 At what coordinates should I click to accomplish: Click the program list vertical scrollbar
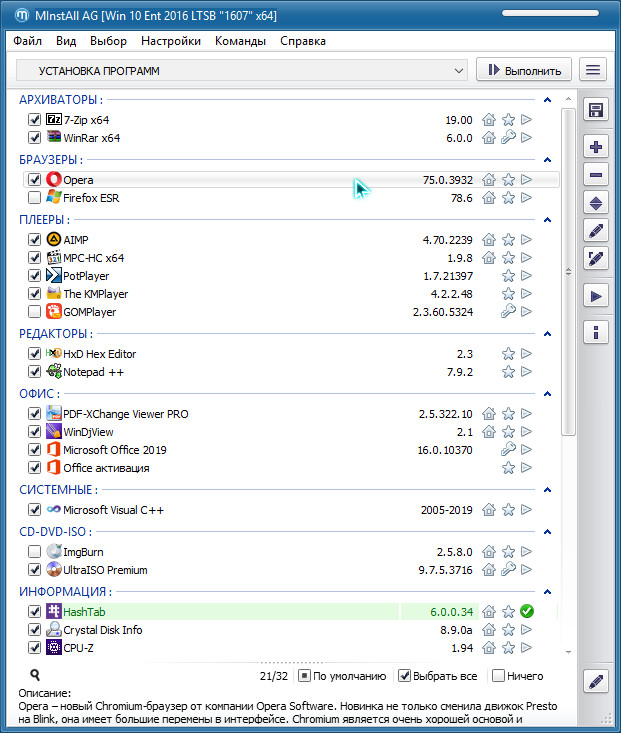tap(569, 300)
